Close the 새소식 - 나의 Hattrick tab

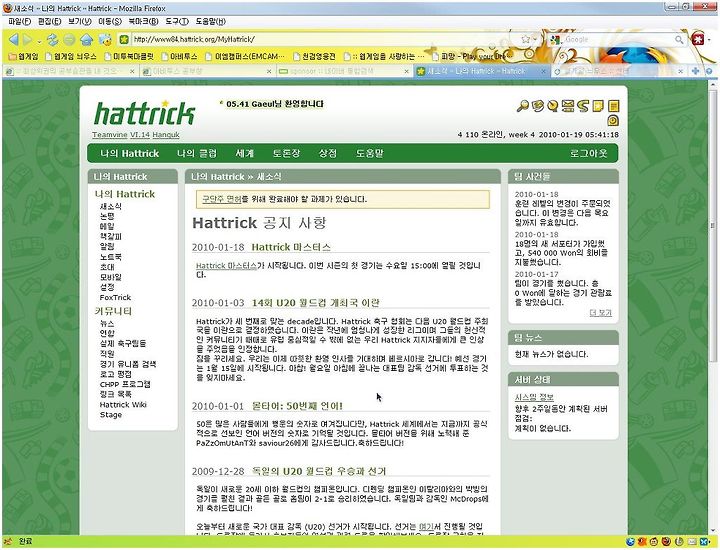[x=543, y=71]
